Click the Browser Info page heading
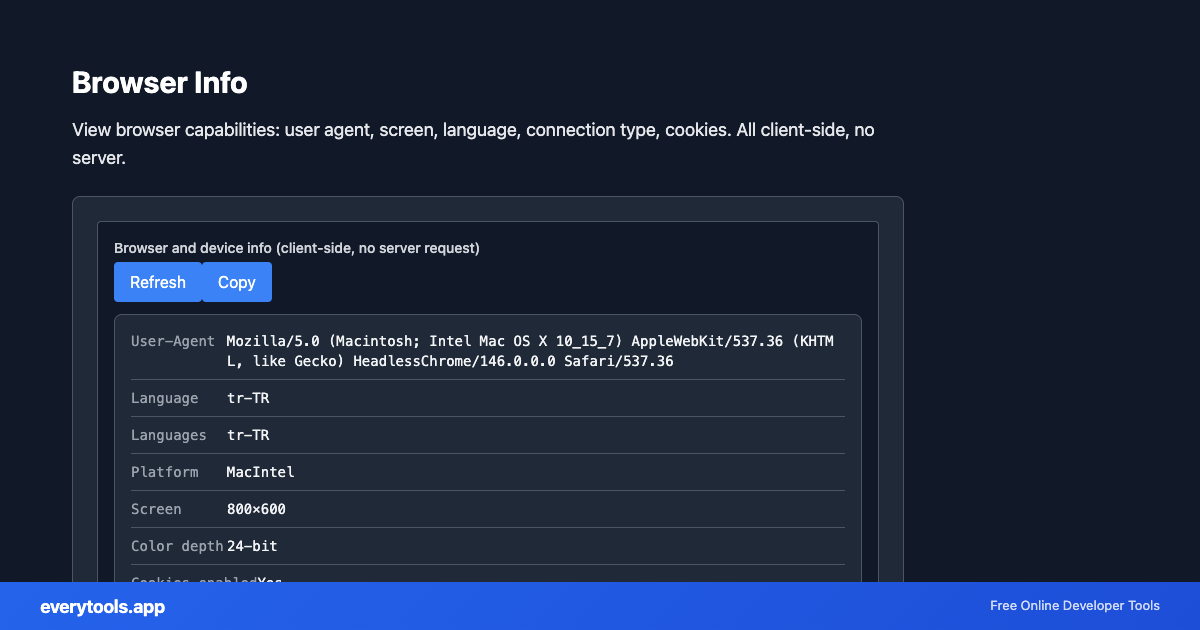 click(x=159, y=84)
